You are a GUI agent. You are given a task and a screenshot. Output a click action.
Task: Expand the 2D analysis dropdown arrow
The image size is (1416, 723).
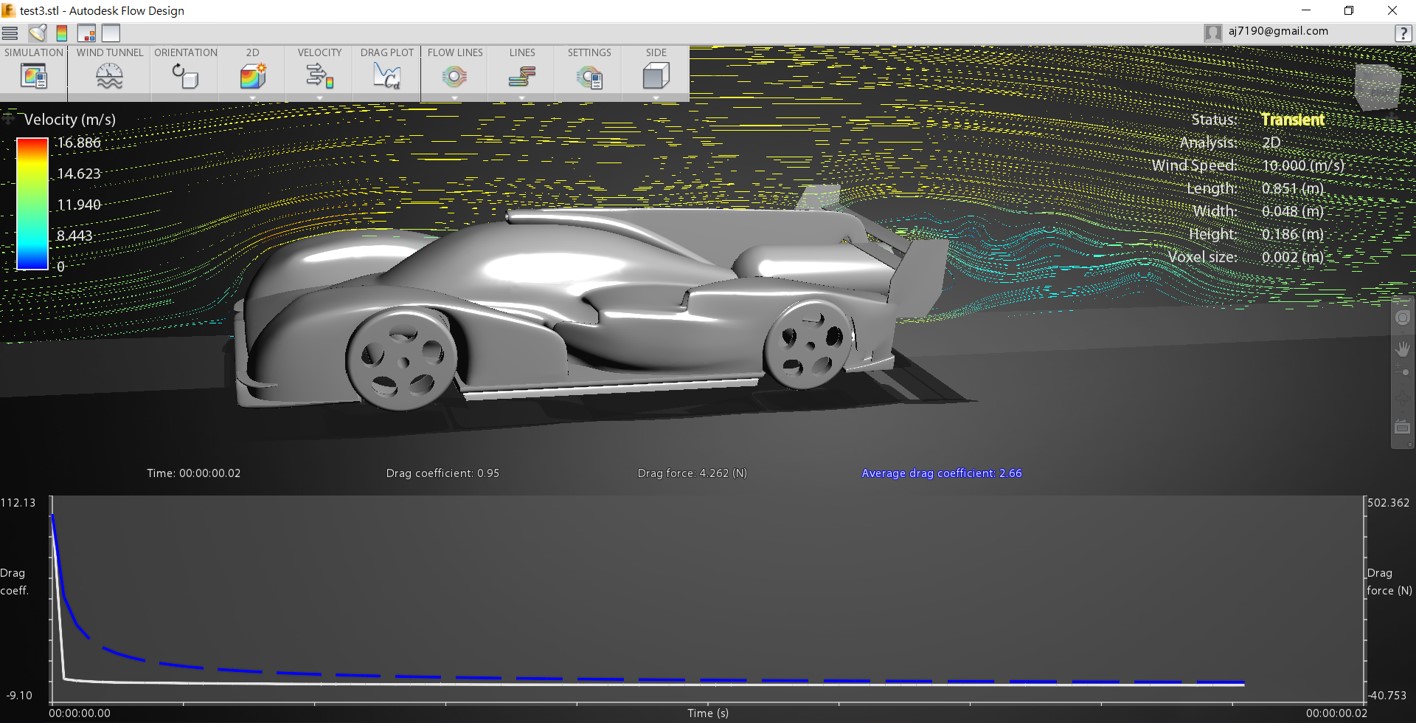pyautogui.click(x=253, y=98)
